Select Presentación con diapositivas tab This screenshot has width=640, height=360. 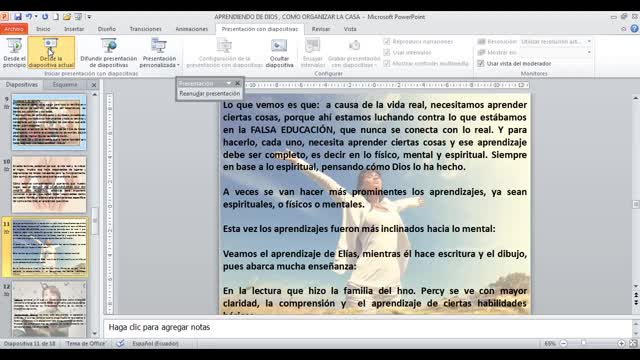coord(260,29)
